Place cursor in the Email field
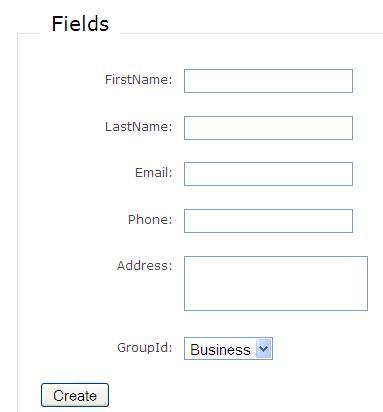The width and height of the screenshot is (383, 412). tap(268, 174)
